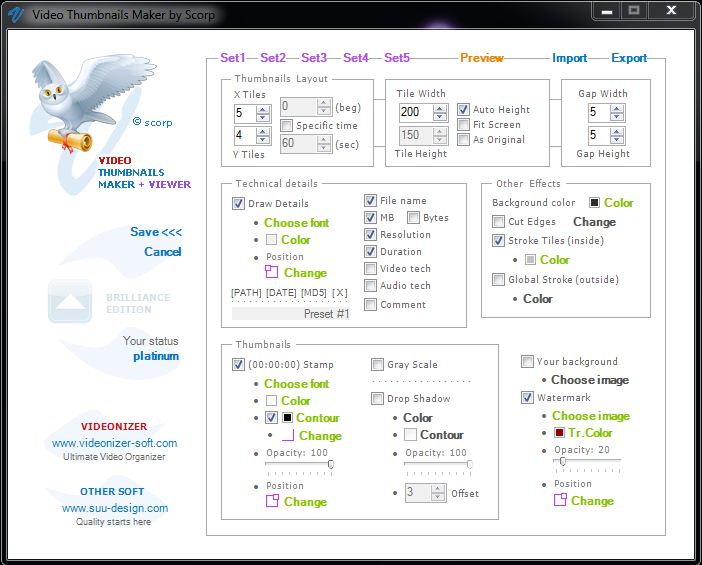Click the details Position corner icon

pyautogui.click(x=271, y=272)
